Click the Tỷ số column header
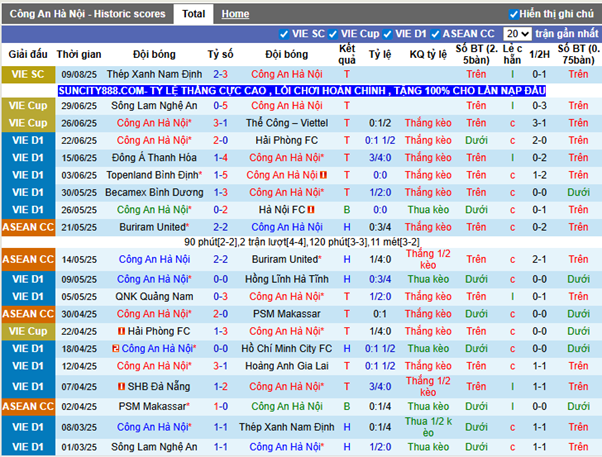This screenshot has height=457, width=602. click(220, 55)
